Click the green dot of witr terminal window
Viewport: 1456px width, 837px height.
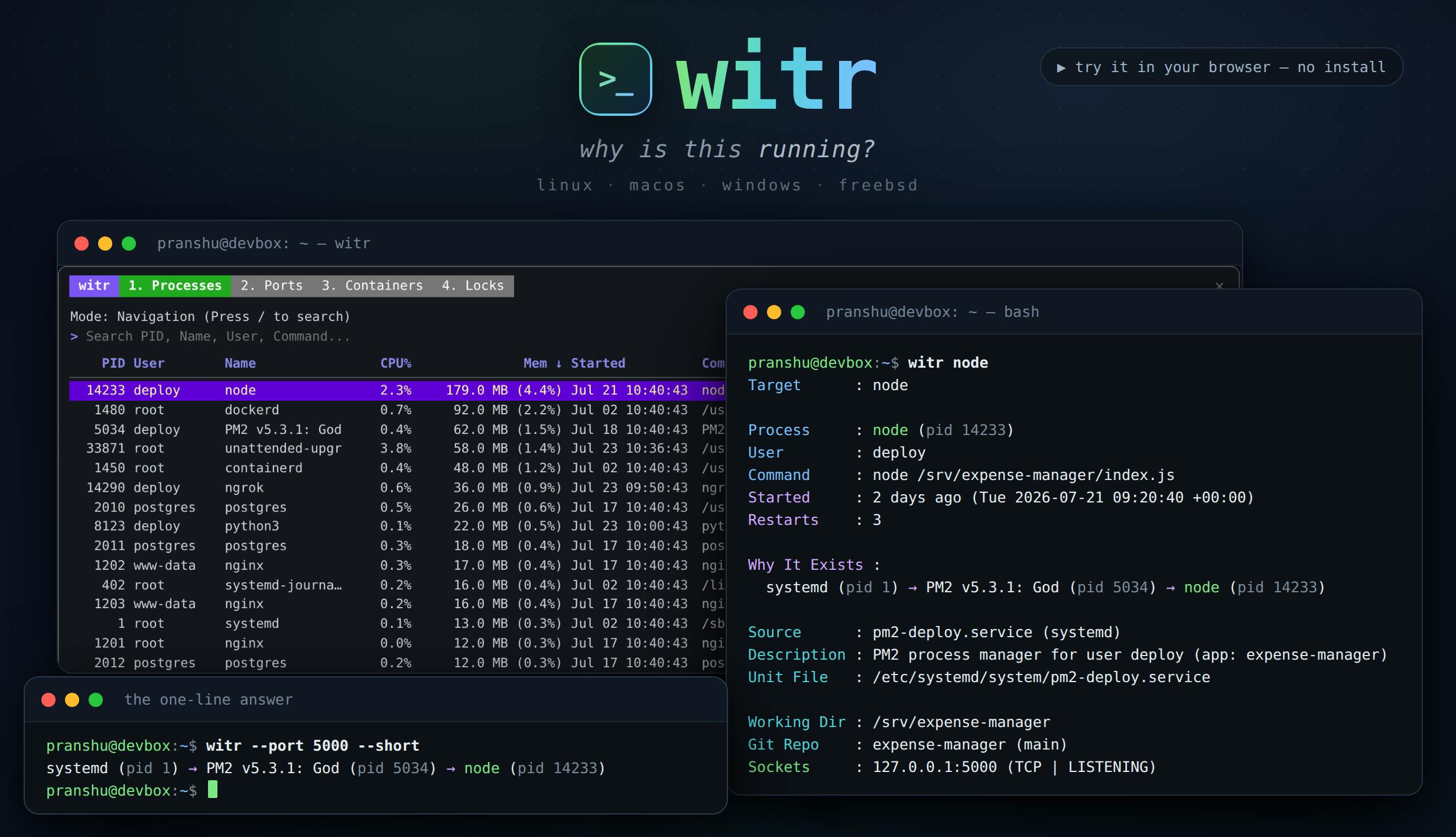point(129,244)
